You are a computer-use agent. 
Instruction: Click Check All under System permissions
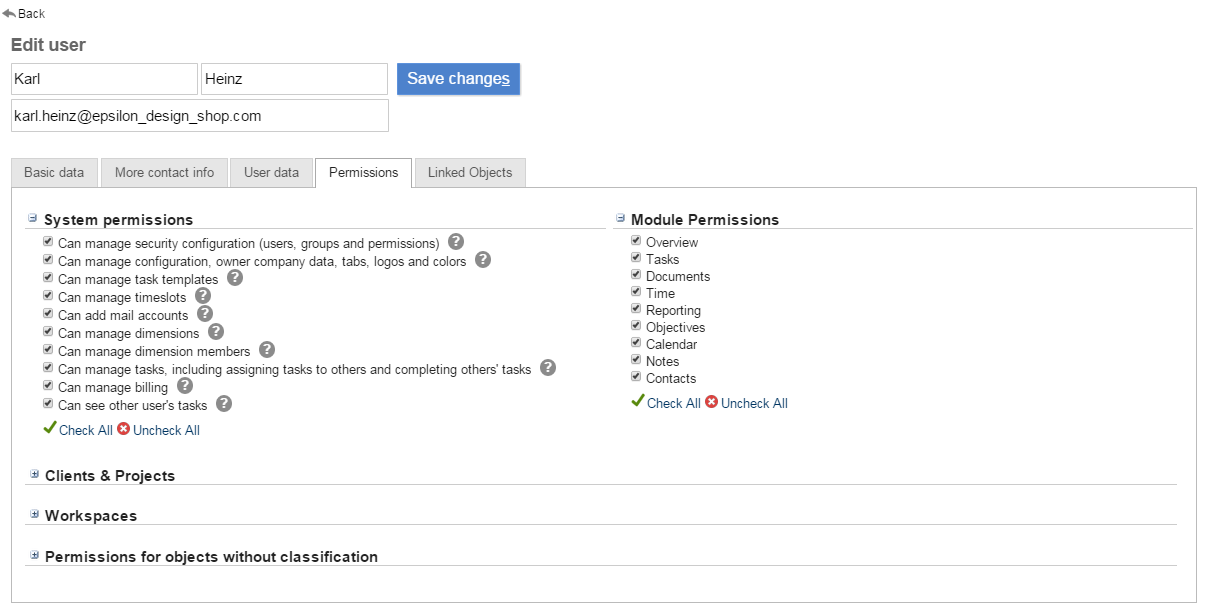click(85, 430)
